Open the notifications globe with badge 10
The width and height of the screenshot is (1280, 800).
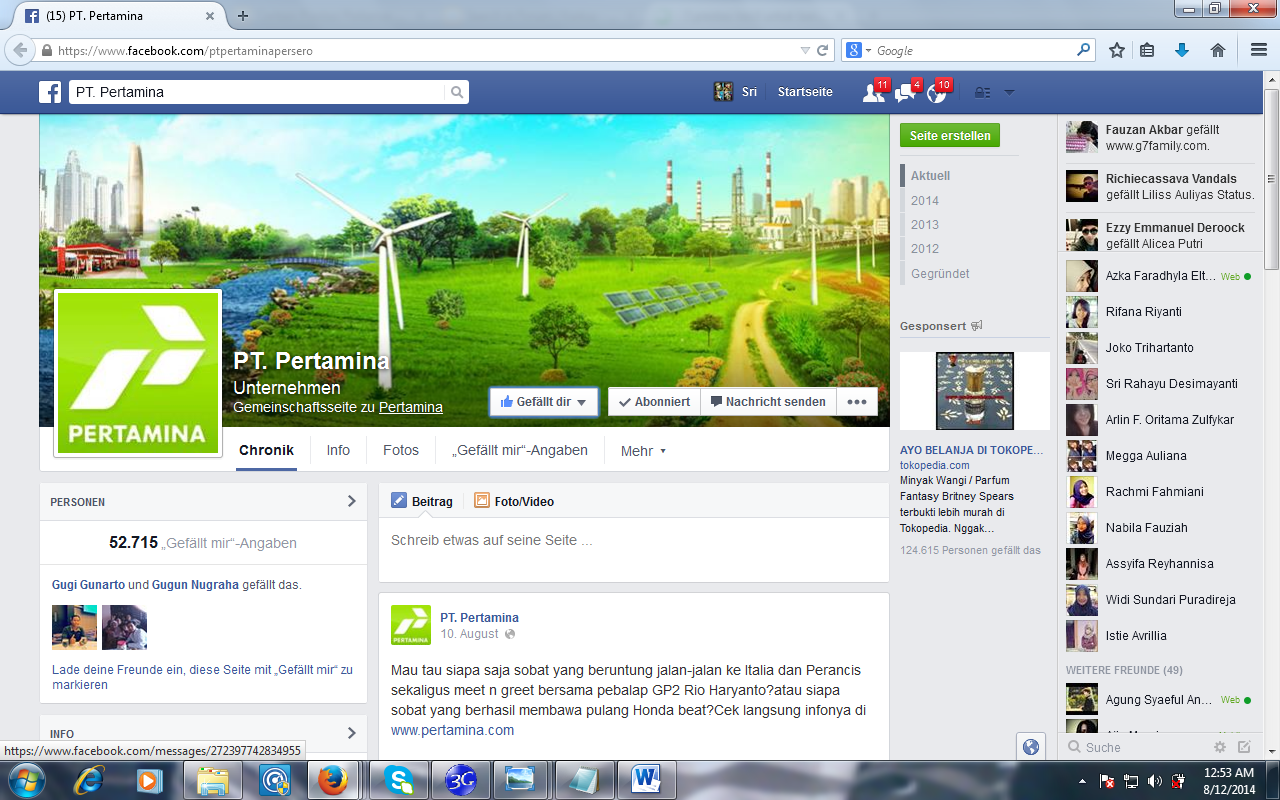[937, 92]
